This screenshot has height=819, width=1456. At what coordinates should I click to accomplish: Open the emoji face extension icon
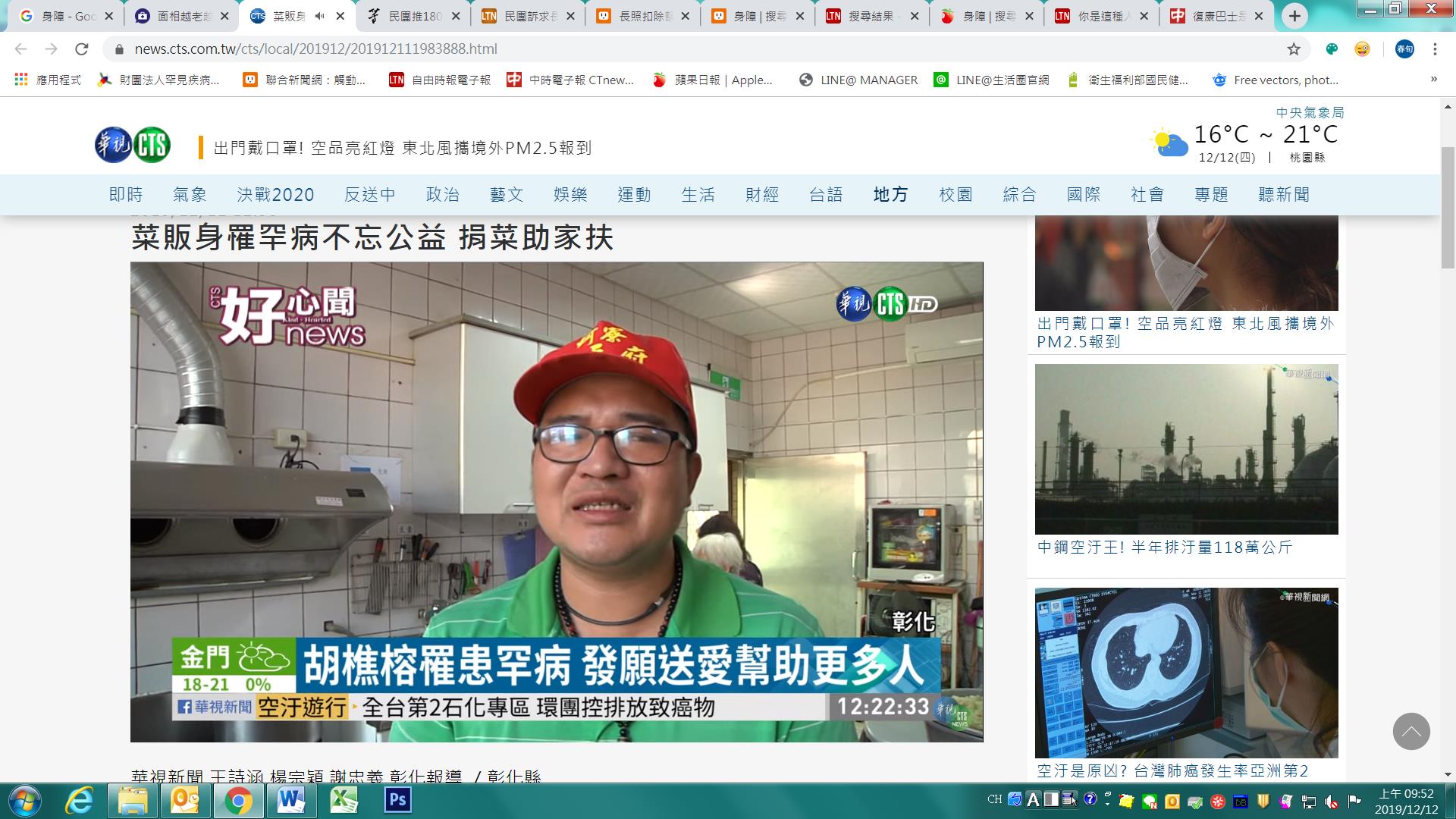(x=1363, y=49)
